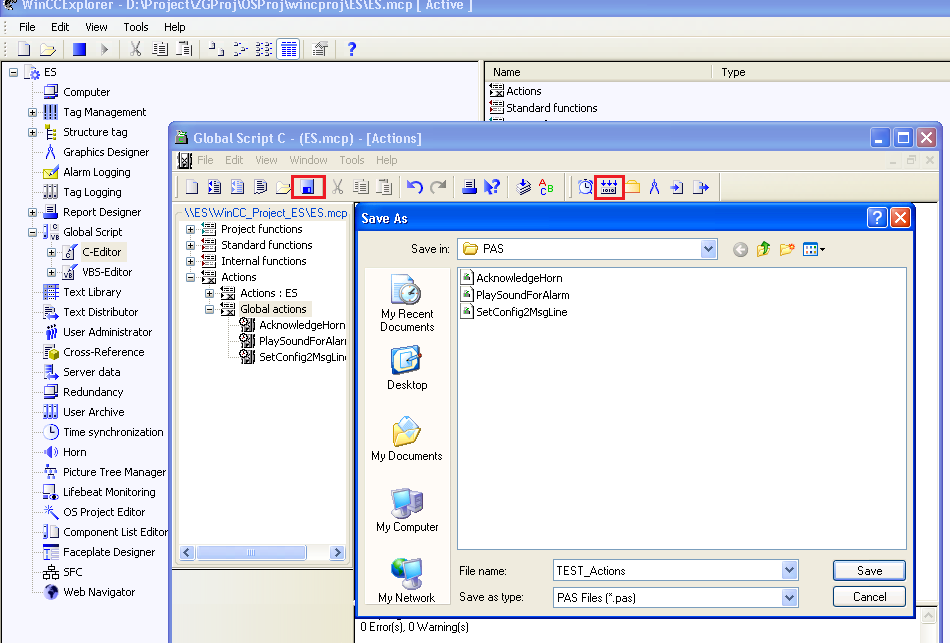The width and height of the screenshot is (950, 643).
Task: Open Save as type dropdown arrow
Action: point(789,598)
